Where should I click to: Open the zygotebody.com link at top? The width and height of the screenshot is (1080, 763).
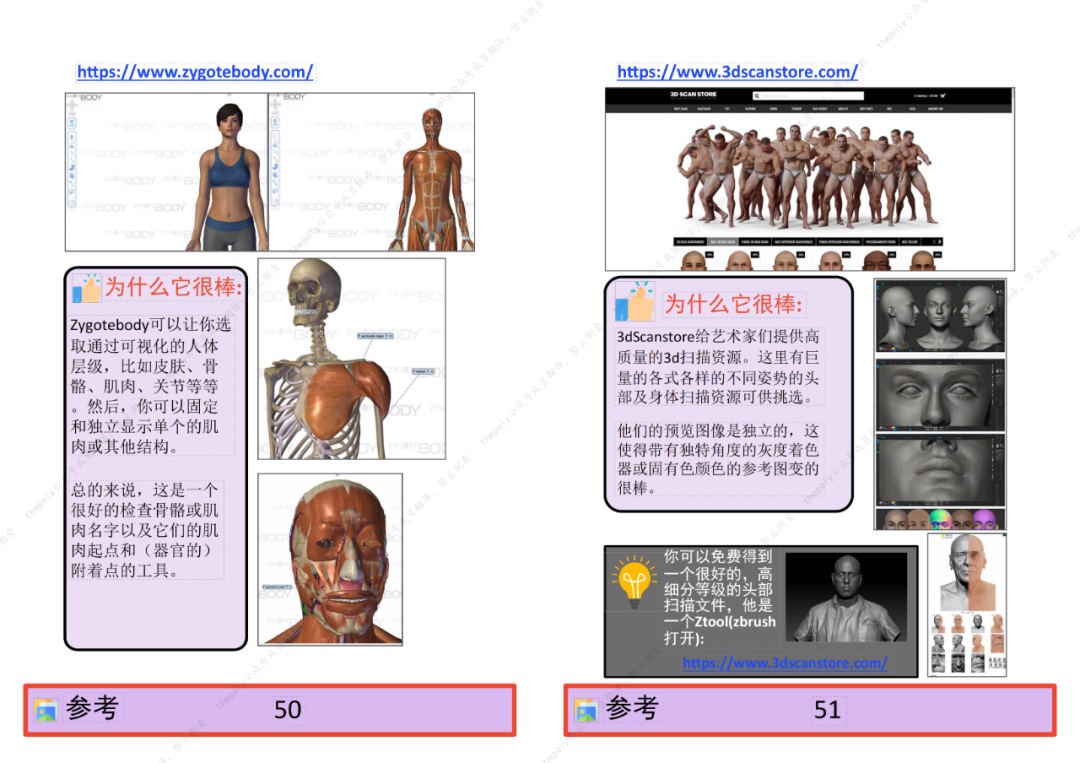coord(195,72)
